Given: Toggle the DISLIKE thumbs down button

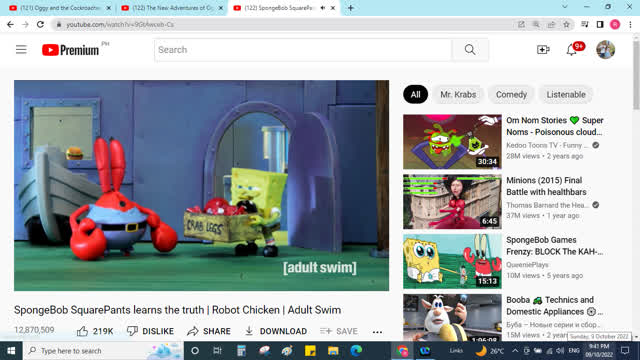Looking at the screenshot, I should coord(150,331).
